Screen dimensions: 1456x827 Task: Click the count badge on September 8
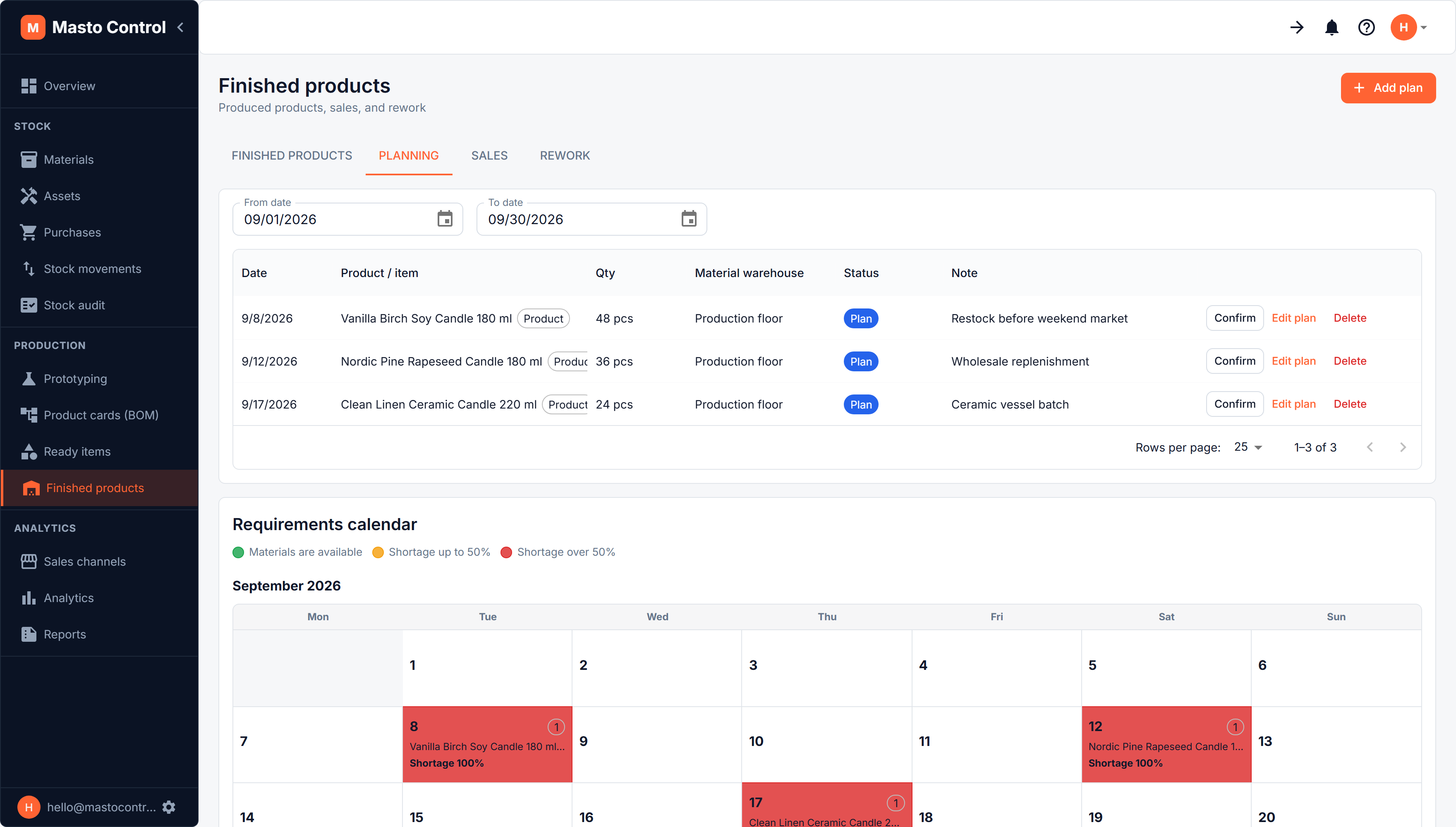556,727
